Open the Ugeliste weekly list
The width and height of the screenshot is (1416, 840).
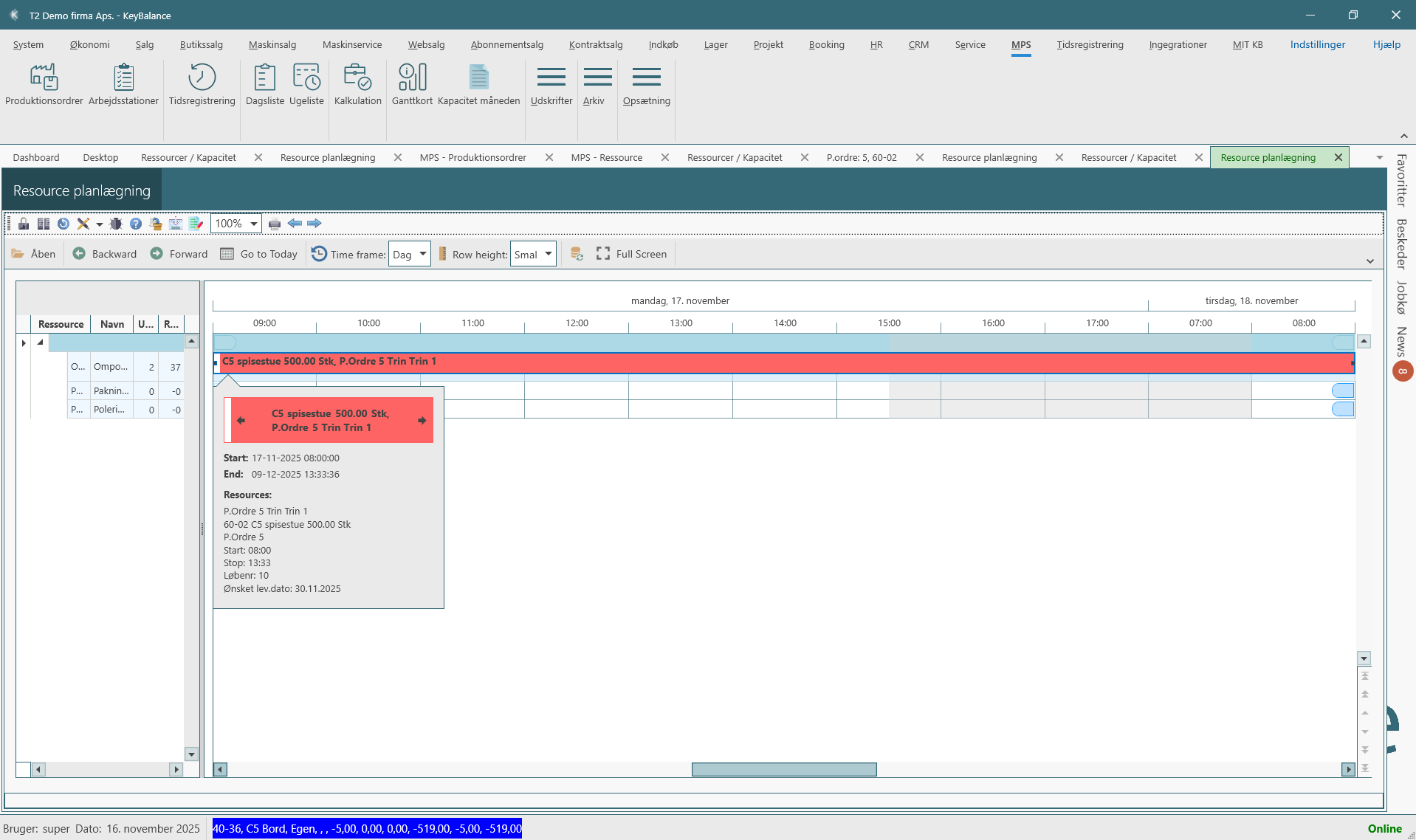[306, 84]
